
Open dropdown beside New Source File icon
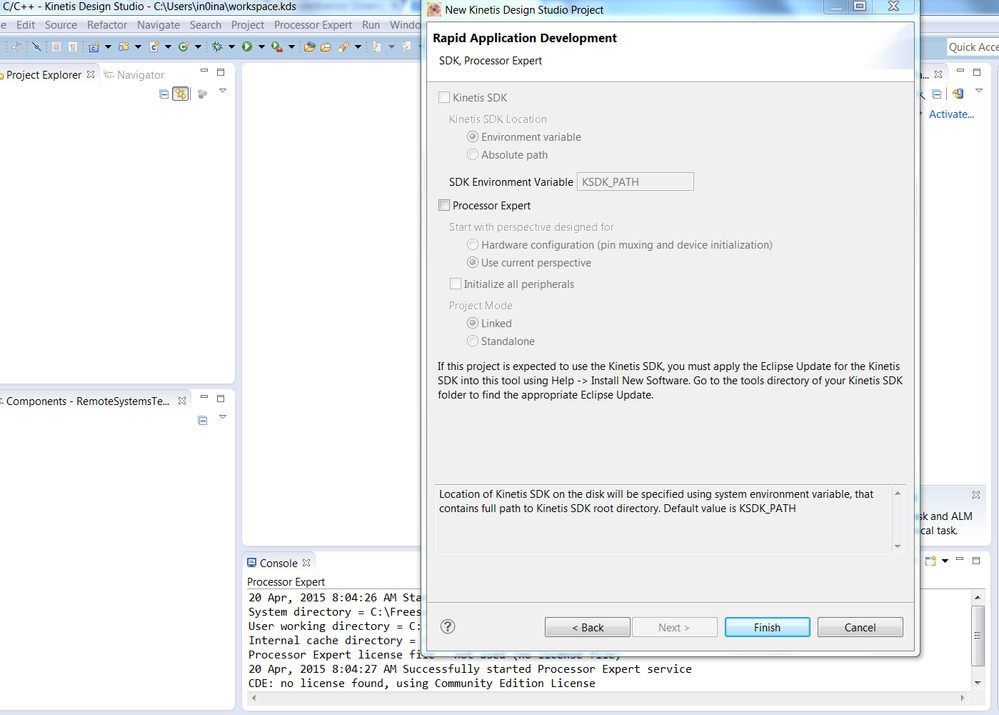click(168, 47)
